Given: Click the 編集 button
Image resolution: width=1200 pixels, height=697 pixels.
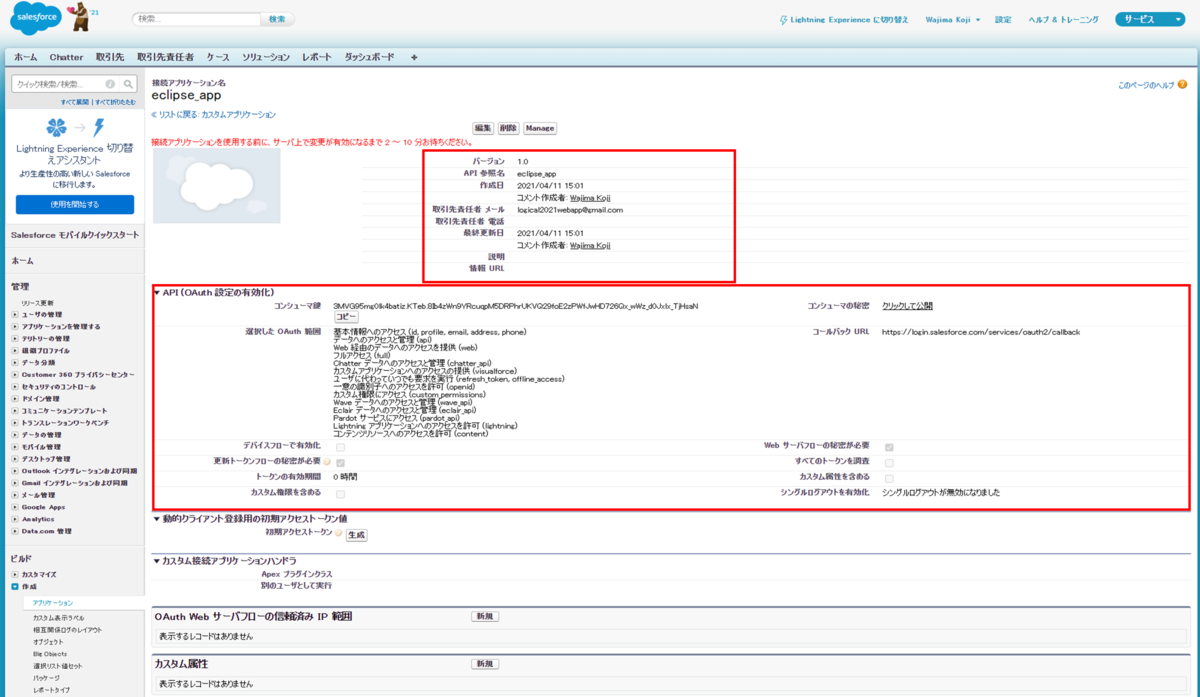Looking at the screenshot, I should pos(483,128).
